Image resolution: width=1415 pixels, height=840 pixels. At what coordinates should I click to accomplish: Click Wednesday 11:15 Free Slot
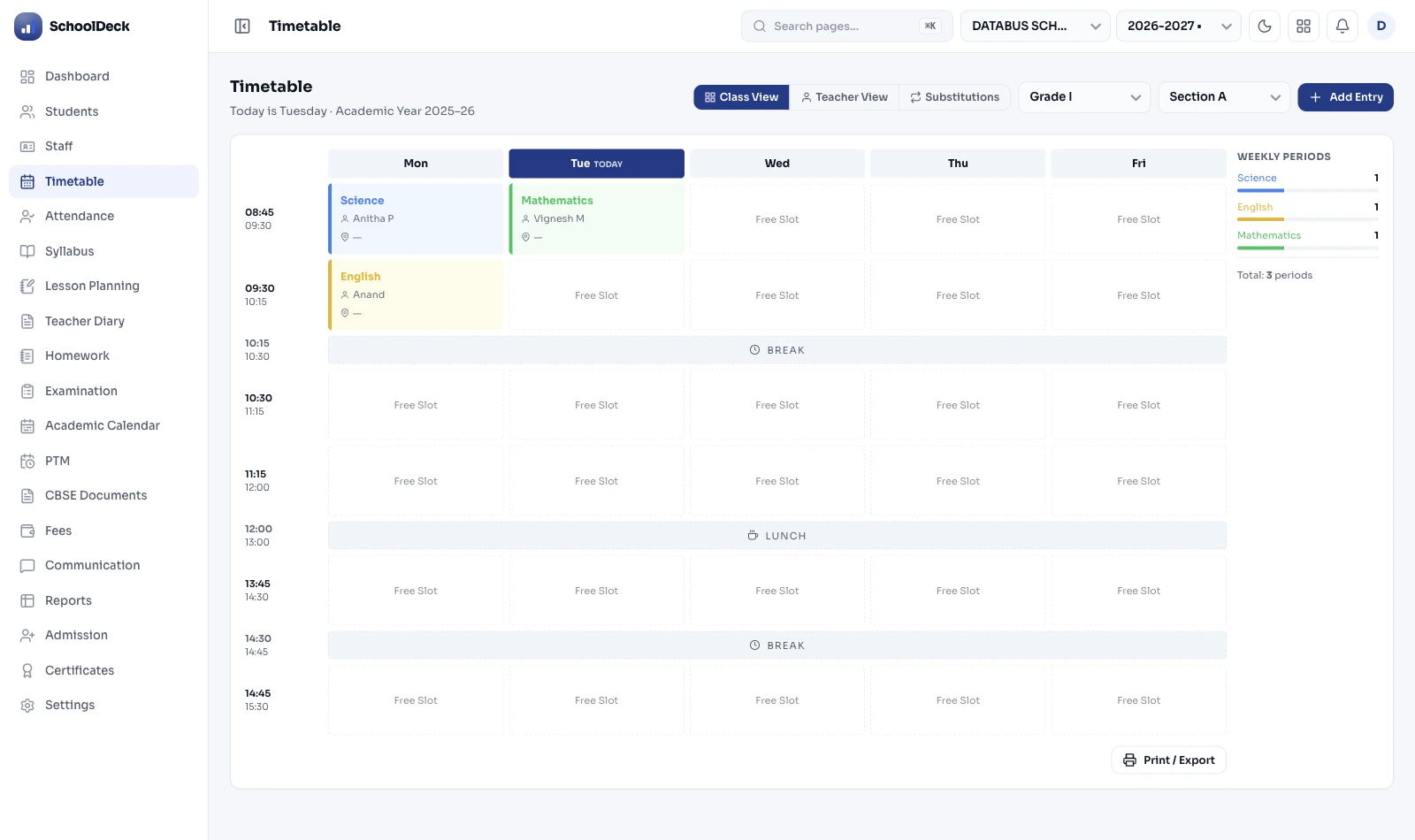coord(777,481)
